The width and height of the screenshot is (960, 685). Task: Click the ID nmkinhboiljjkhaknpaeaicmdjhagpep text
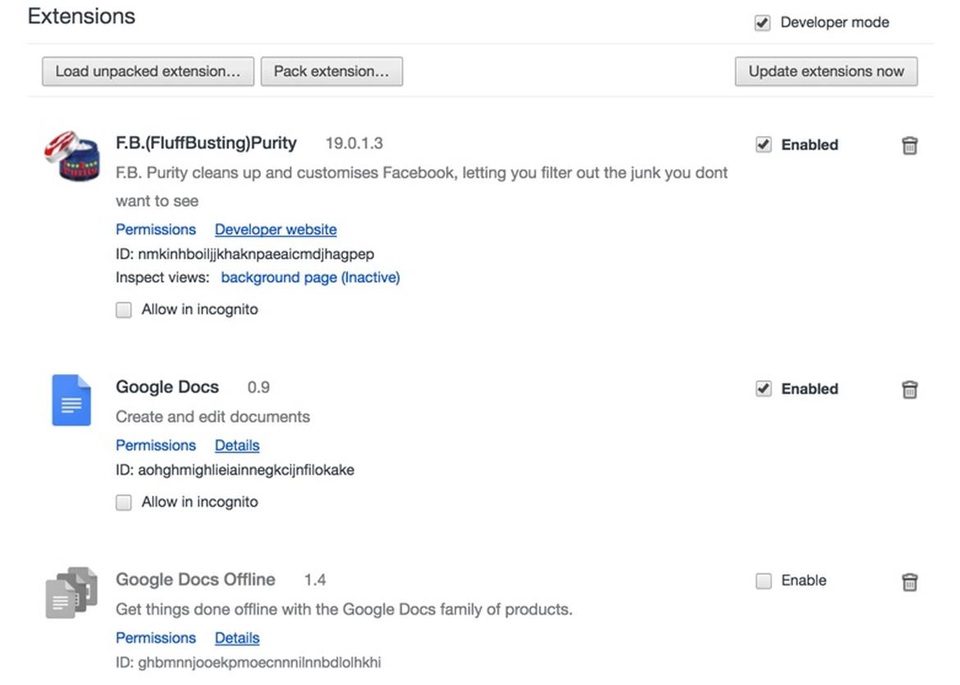point(245,254)
